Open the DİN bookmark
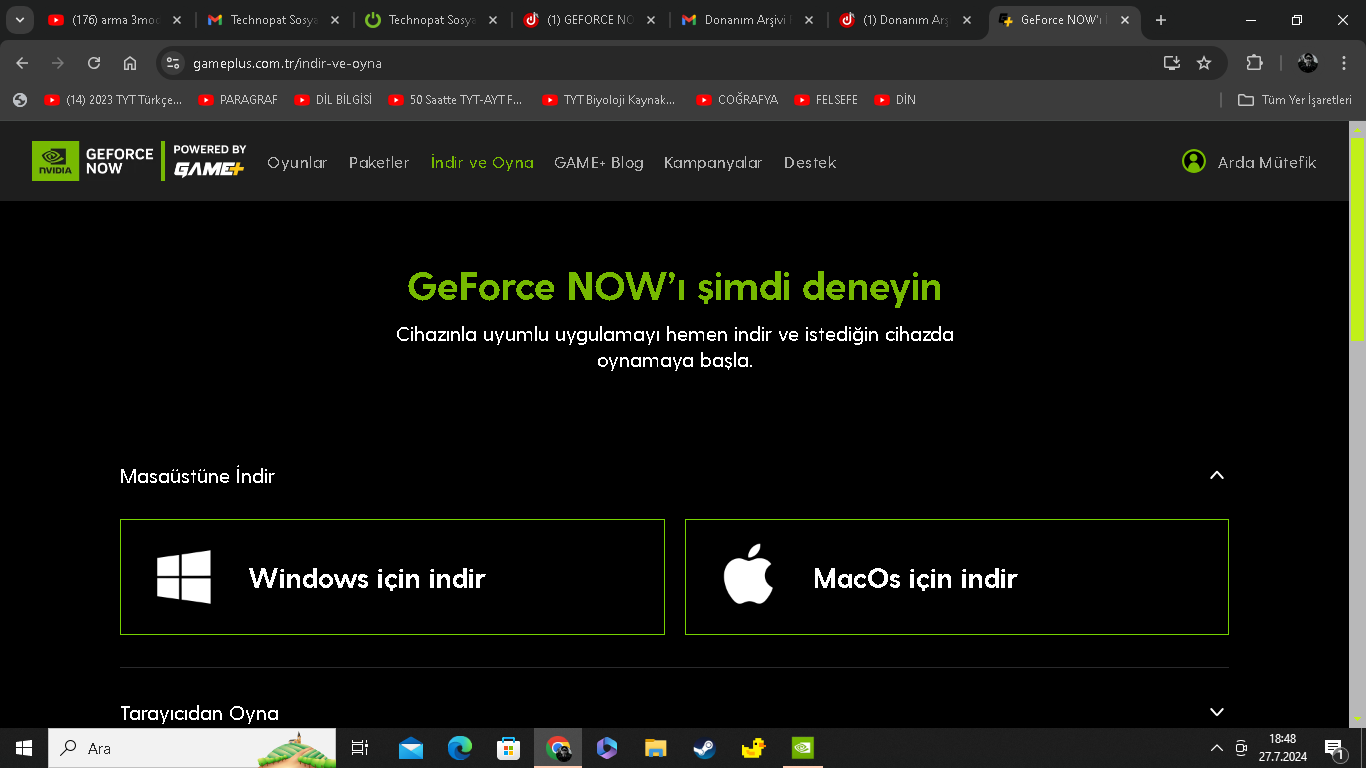Image resolution: width=1366 pixels, height=768 pixels. (894, 100)
